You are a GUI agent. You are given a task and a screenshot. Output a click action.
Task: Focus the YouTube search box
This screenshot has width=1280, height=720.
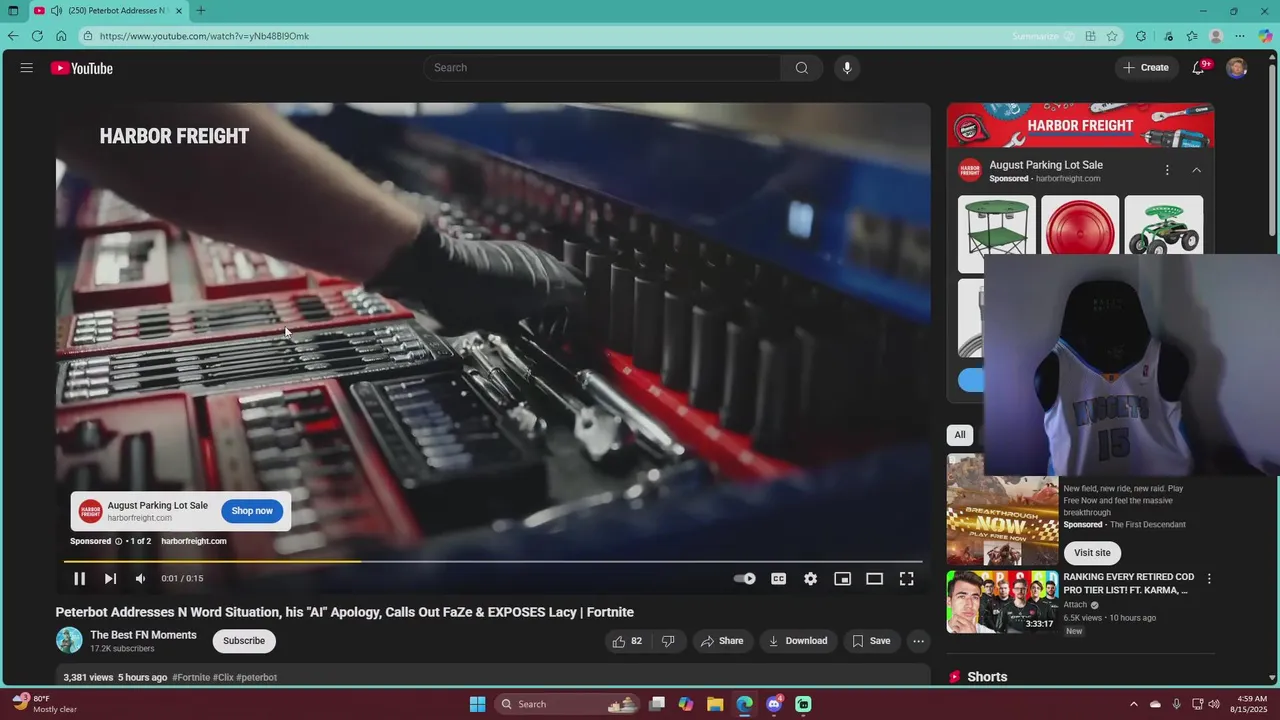click(602, 68)
